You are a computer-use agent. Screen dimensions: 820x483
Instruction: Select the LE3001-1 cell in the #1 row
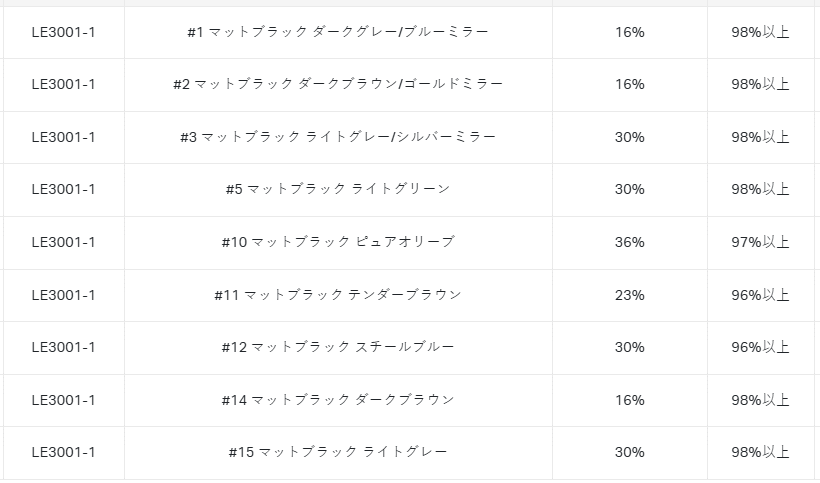tap(64, 32)
